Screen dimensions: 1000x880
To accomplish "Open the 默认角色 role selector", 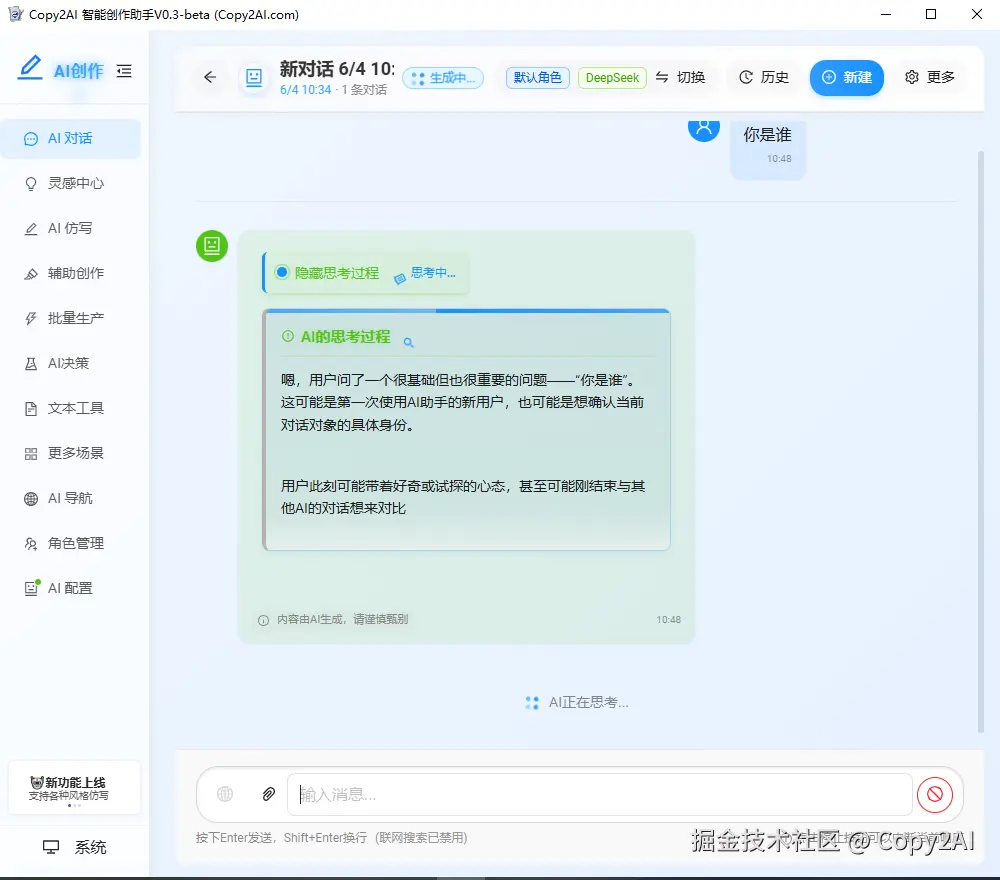I will [x=537, y=76].
